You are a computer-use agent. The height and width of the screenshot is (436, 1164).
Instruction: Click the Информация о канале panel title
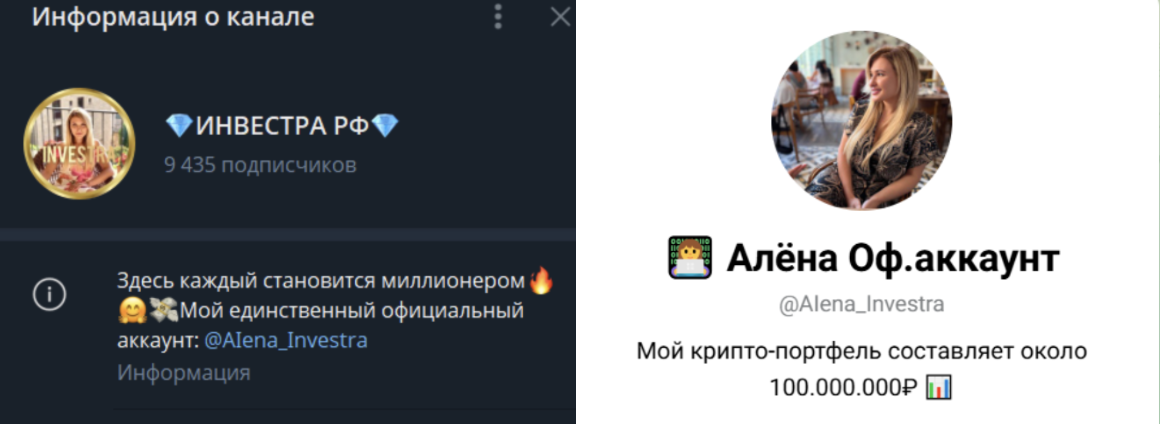pyautogui.click(x=173, y=17)
